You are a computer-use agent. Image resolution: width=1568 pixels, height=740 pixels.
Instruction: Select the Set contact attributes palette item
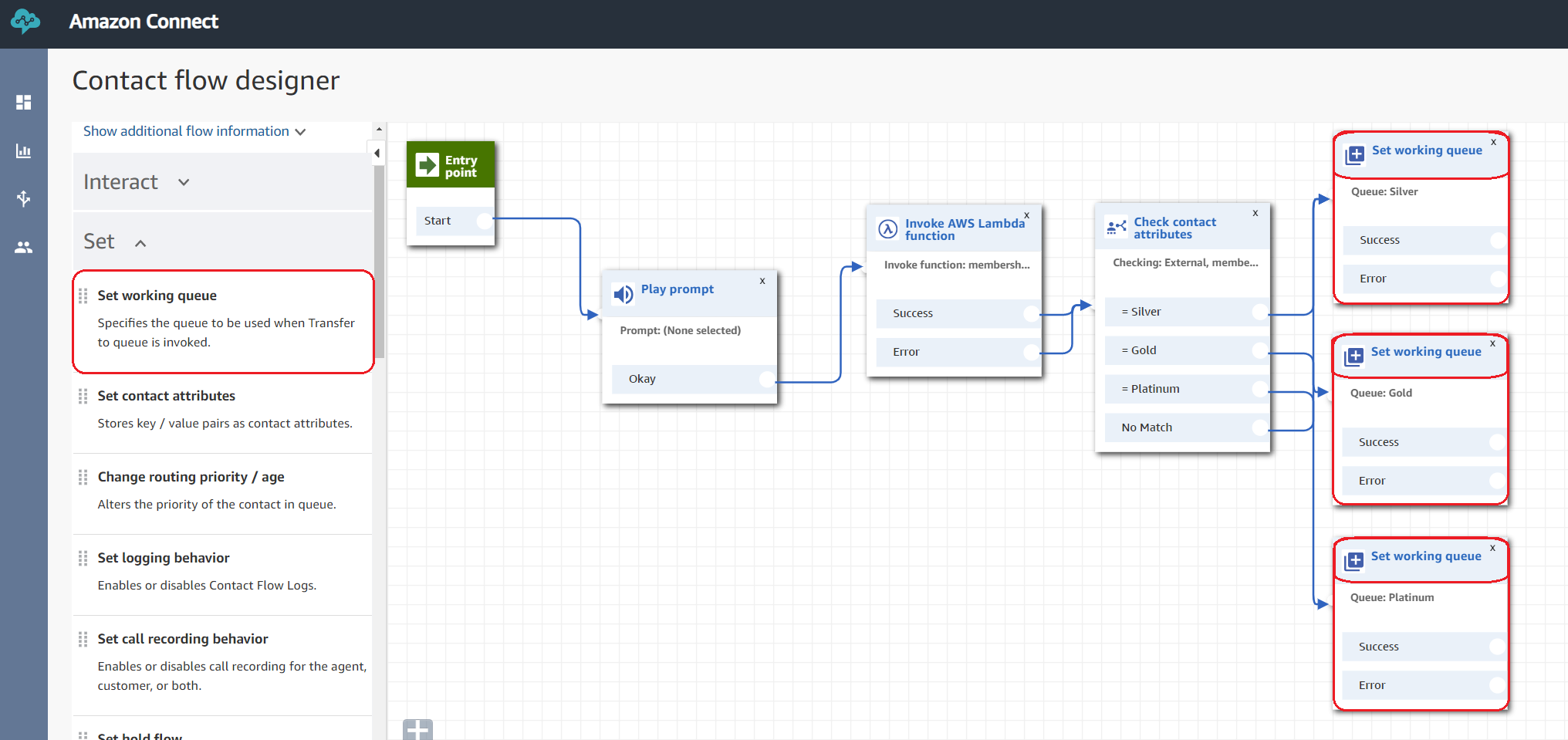(223, 413)
